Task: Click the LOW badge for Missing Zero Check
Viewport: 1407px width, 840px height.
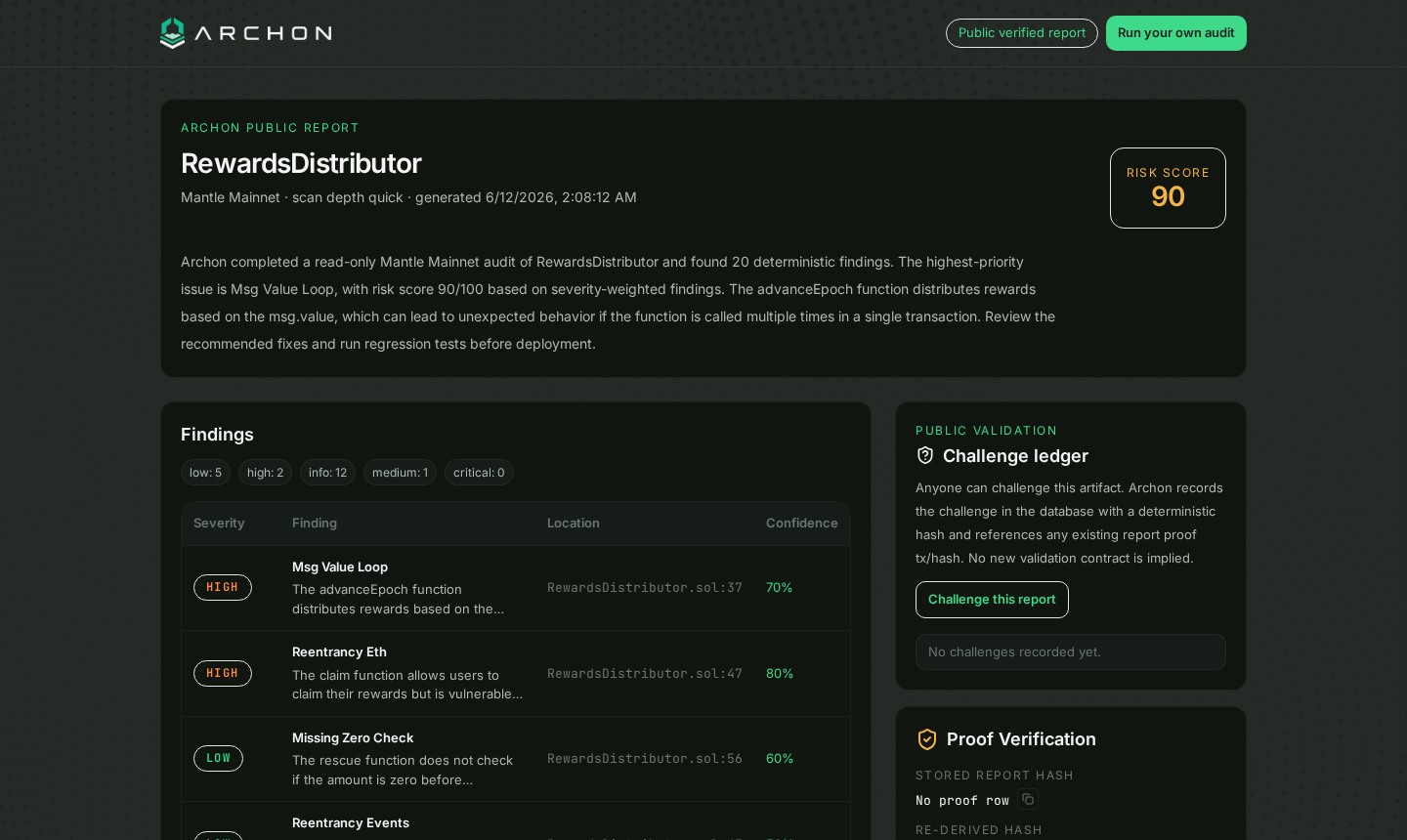Action: (218, 759)
